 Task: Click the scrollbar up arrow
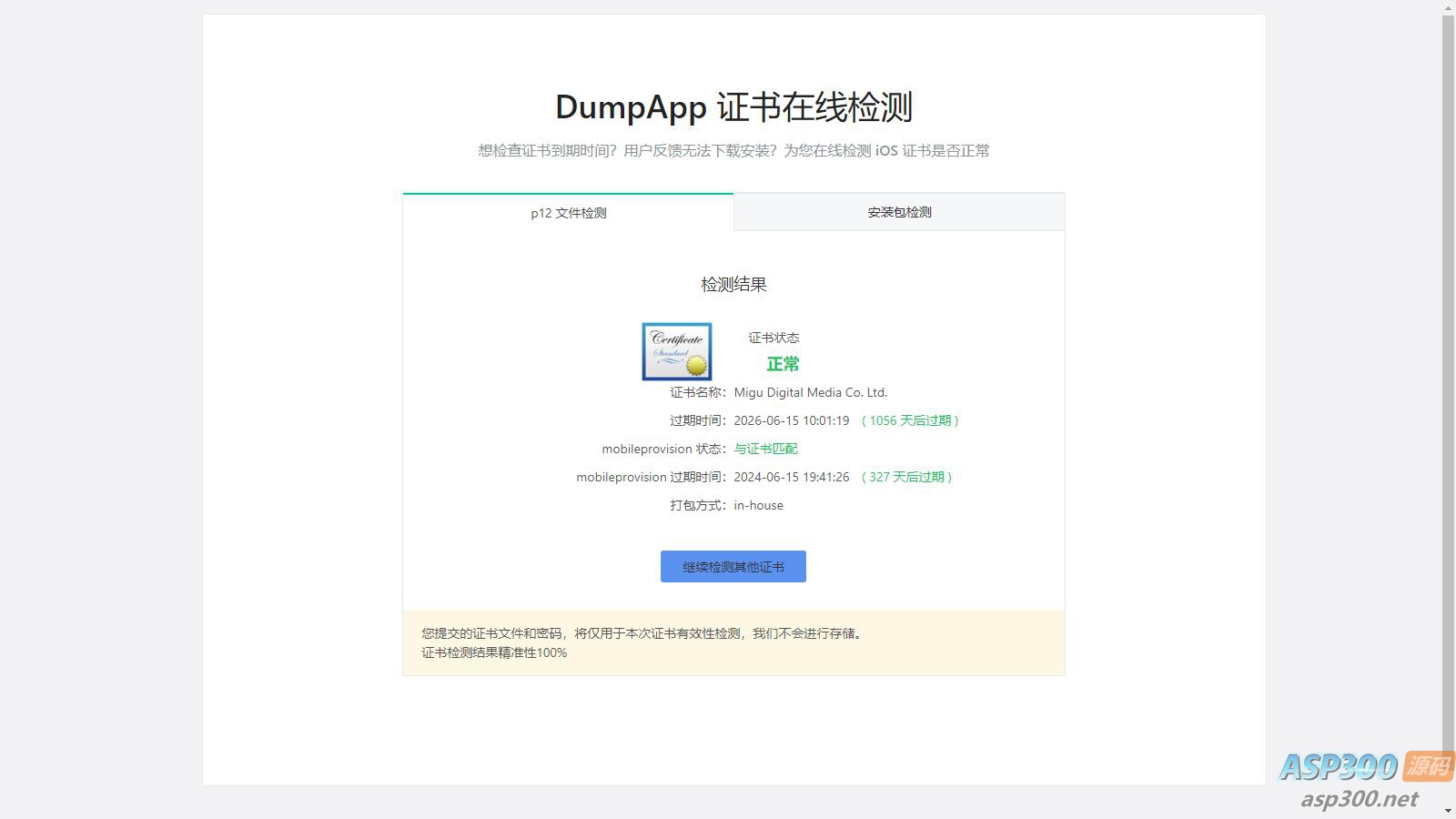tap(1449, 7)
